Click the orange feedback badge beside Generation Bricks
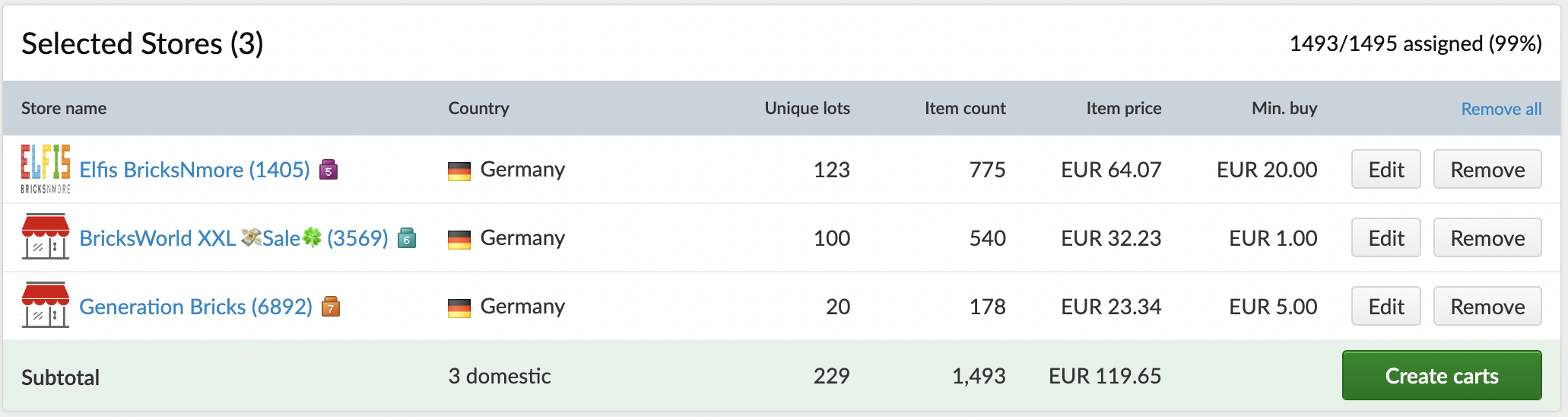The image size is (1568, 417). coord(331,307)
